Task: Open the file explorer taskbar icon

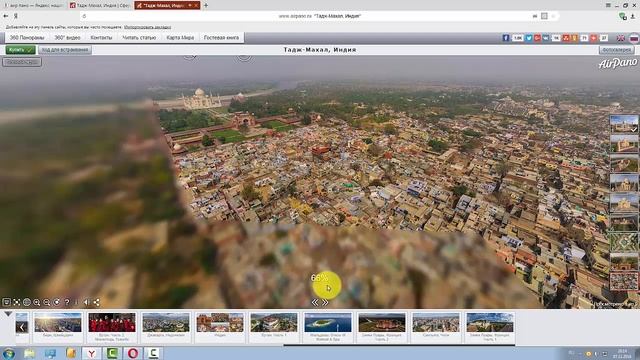Action: tap(29, 353)
